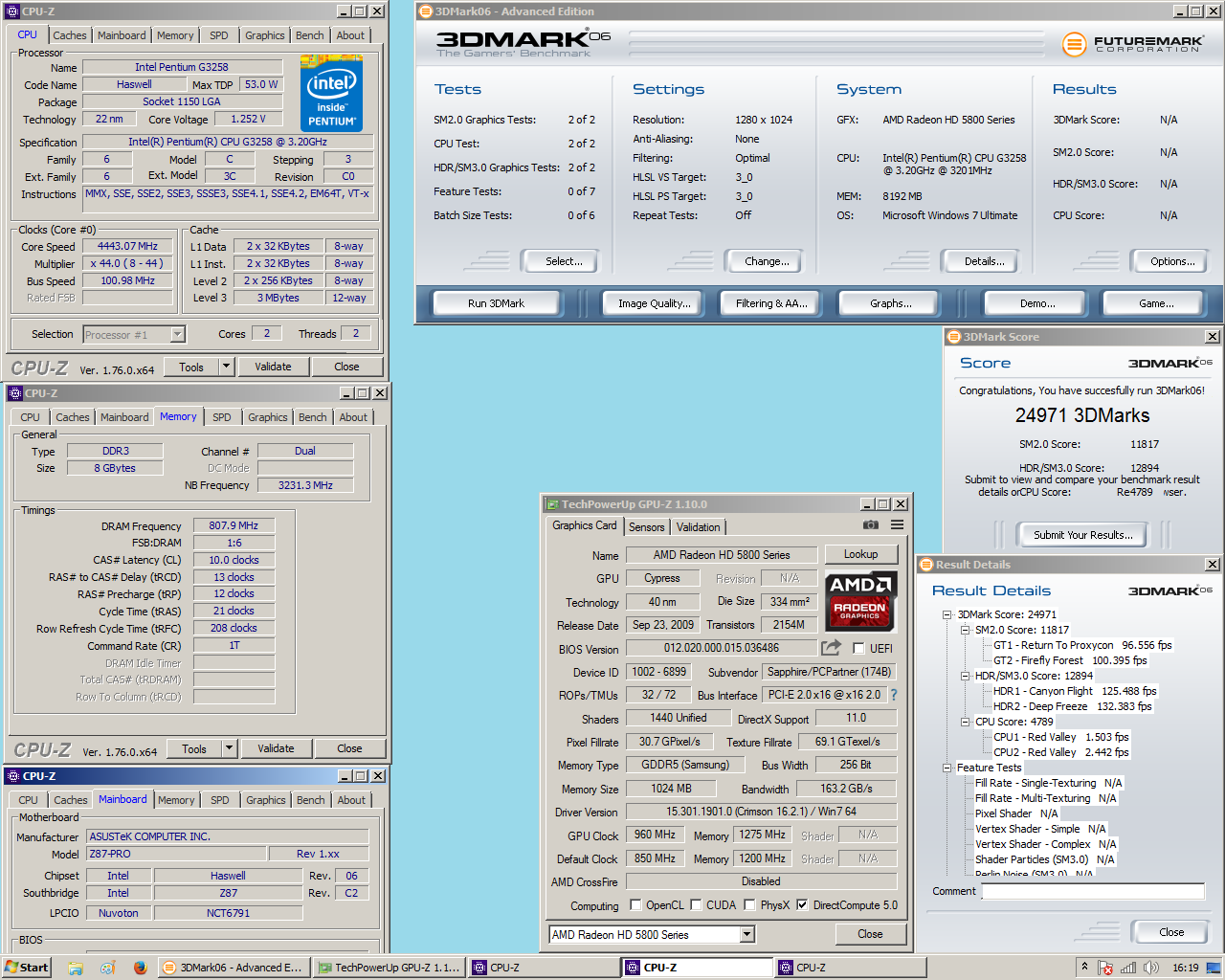Click the system clock showing 16:19
Viewport: 1225px width, 980px height.
1185,968
